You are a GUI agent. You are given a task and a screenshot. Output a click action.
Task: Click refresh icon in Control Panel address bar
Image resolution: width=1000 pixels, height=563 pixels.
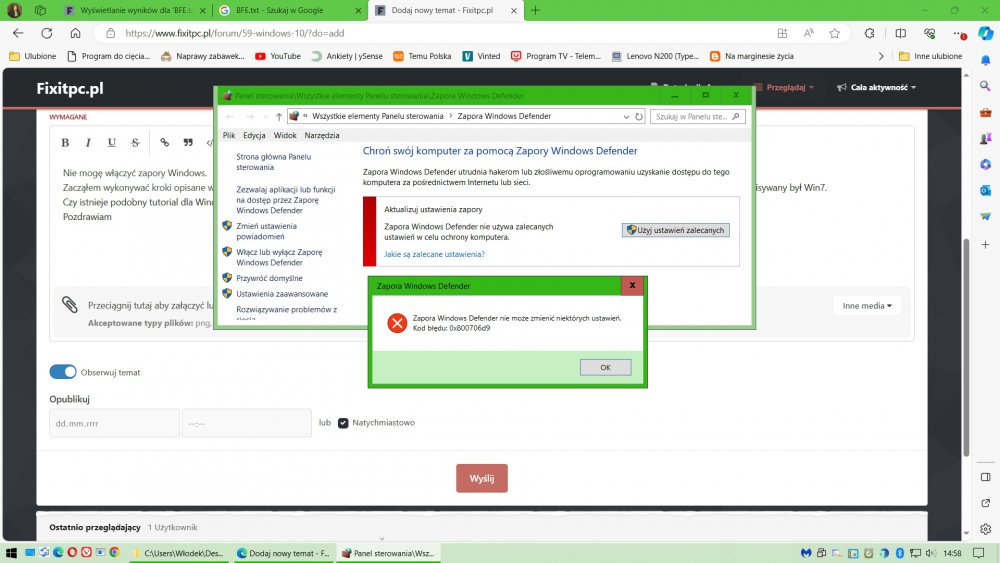point(639,116)
